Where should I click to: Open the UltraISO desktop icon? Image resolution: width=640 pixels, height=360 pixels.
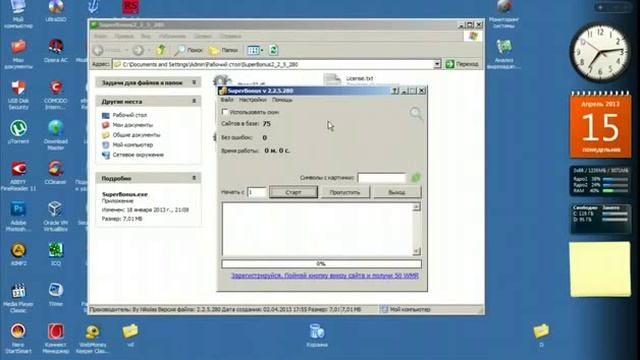pyautogui.click(x=56, y=11)
